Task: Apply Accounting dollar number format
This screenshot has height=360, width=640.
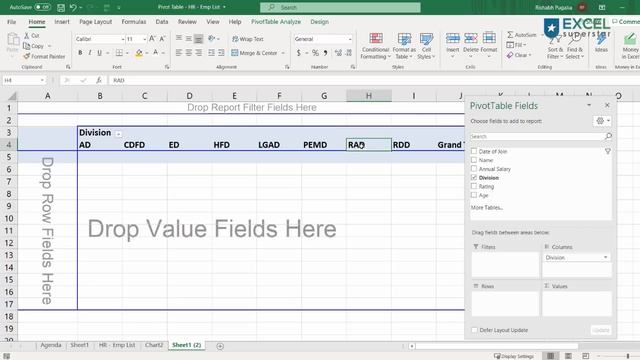Action: [299, 53]
